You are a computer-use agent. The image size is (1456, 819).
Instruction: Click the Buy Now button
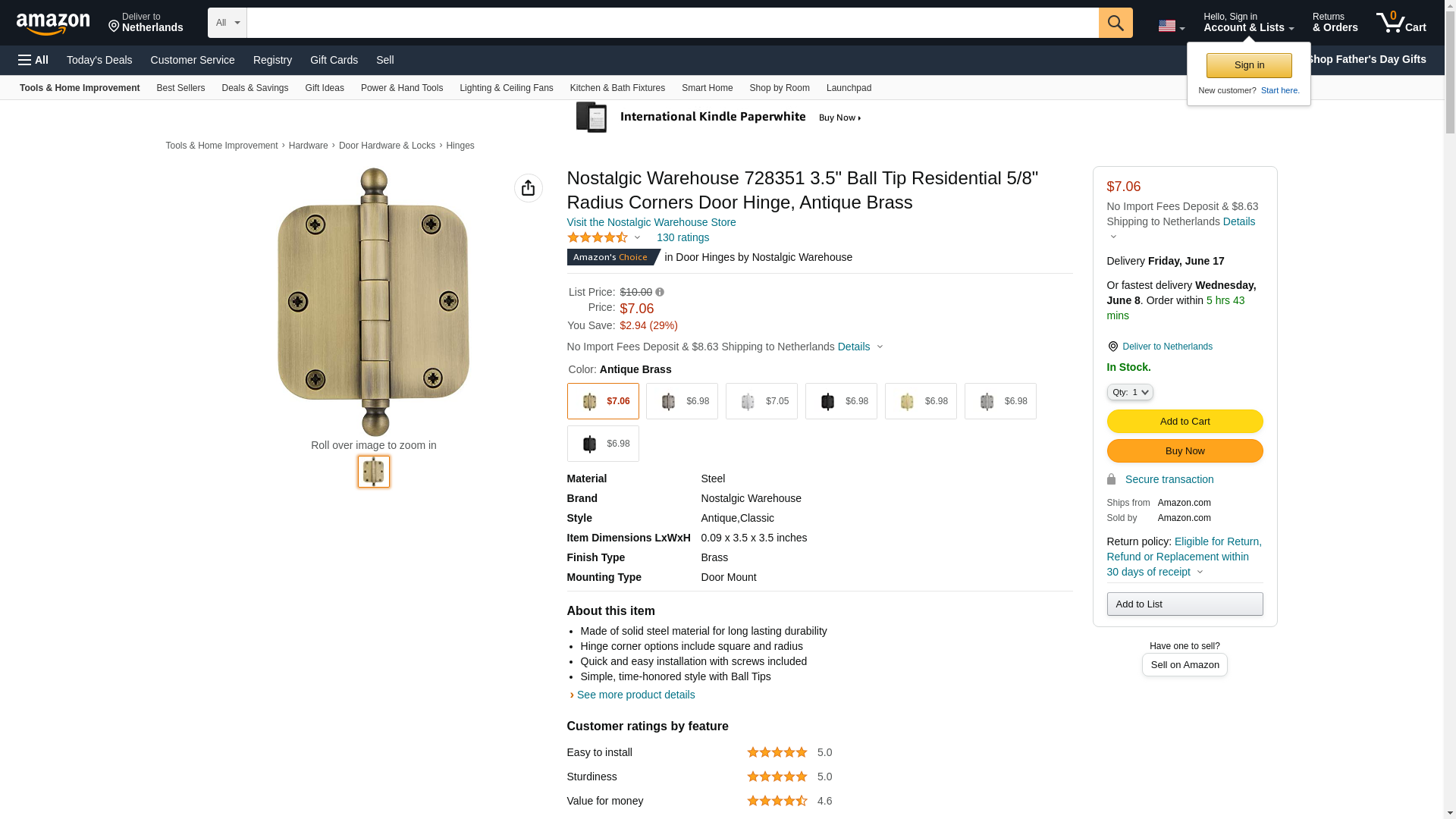click(1185, 451)
